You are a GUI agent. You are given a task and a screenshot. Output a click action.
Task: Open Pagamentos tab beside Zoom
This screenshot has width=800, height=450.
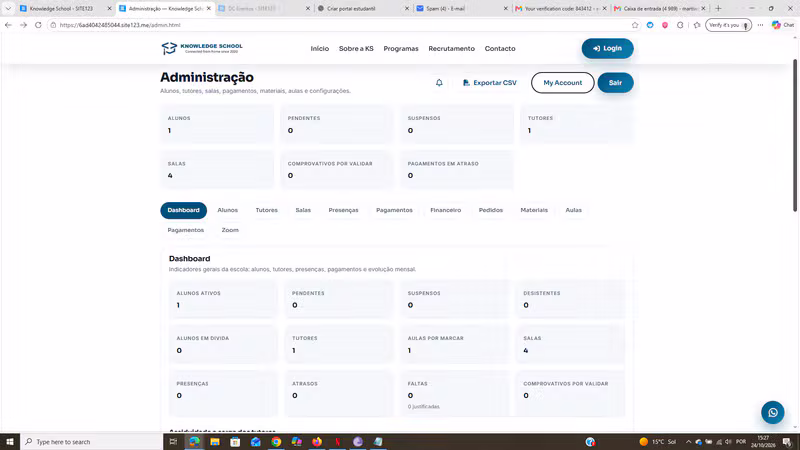click(x=186, y=230)
